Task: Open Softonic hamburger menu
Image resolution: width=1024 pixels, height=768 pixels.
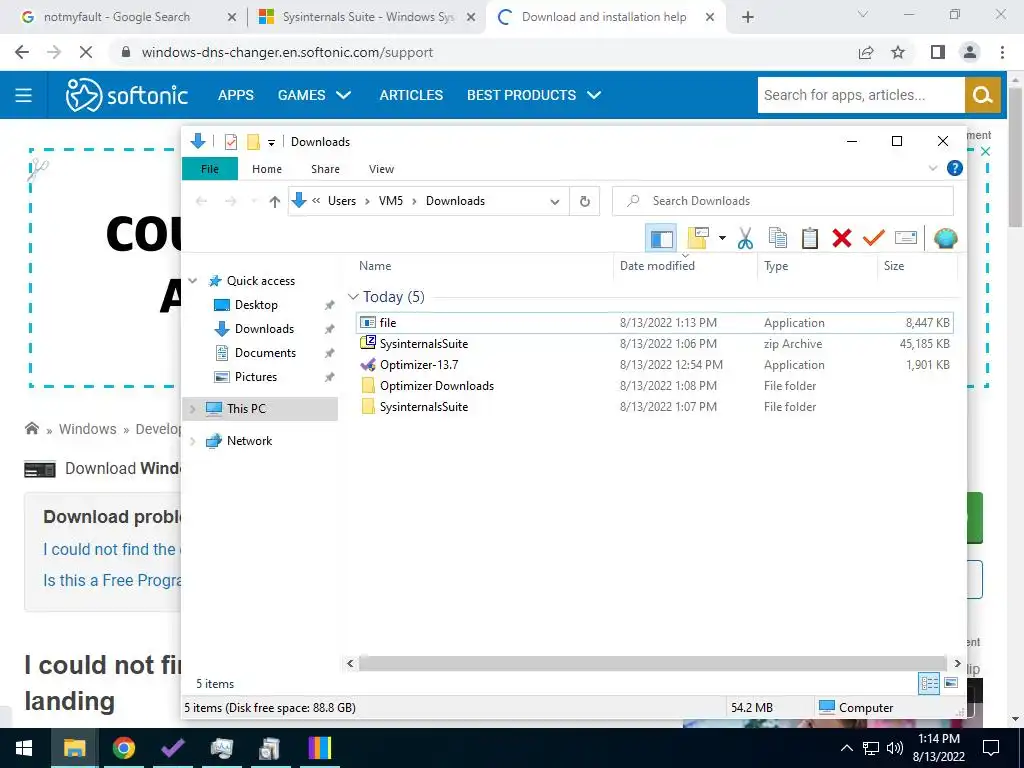Action: point(24,95)
